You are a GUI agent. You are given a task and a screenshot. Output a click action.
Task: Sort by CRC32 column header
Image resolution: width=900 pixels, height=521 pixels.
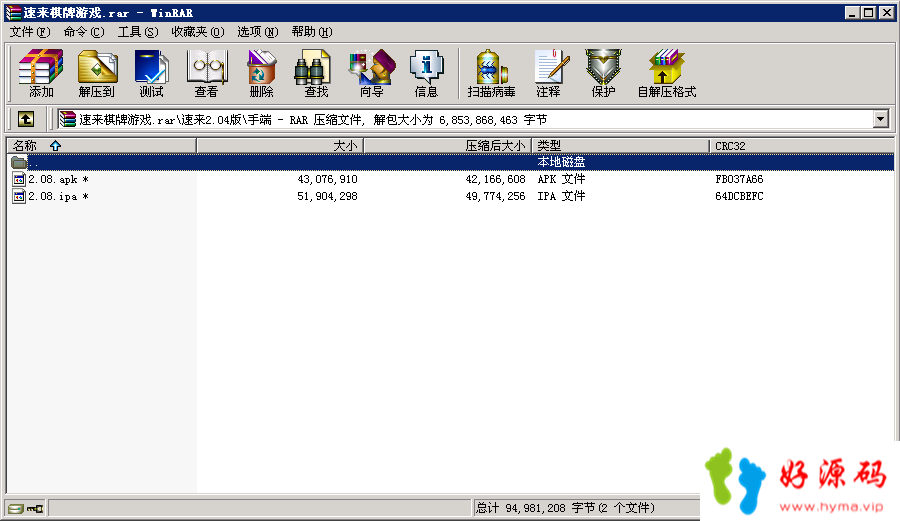801,146
